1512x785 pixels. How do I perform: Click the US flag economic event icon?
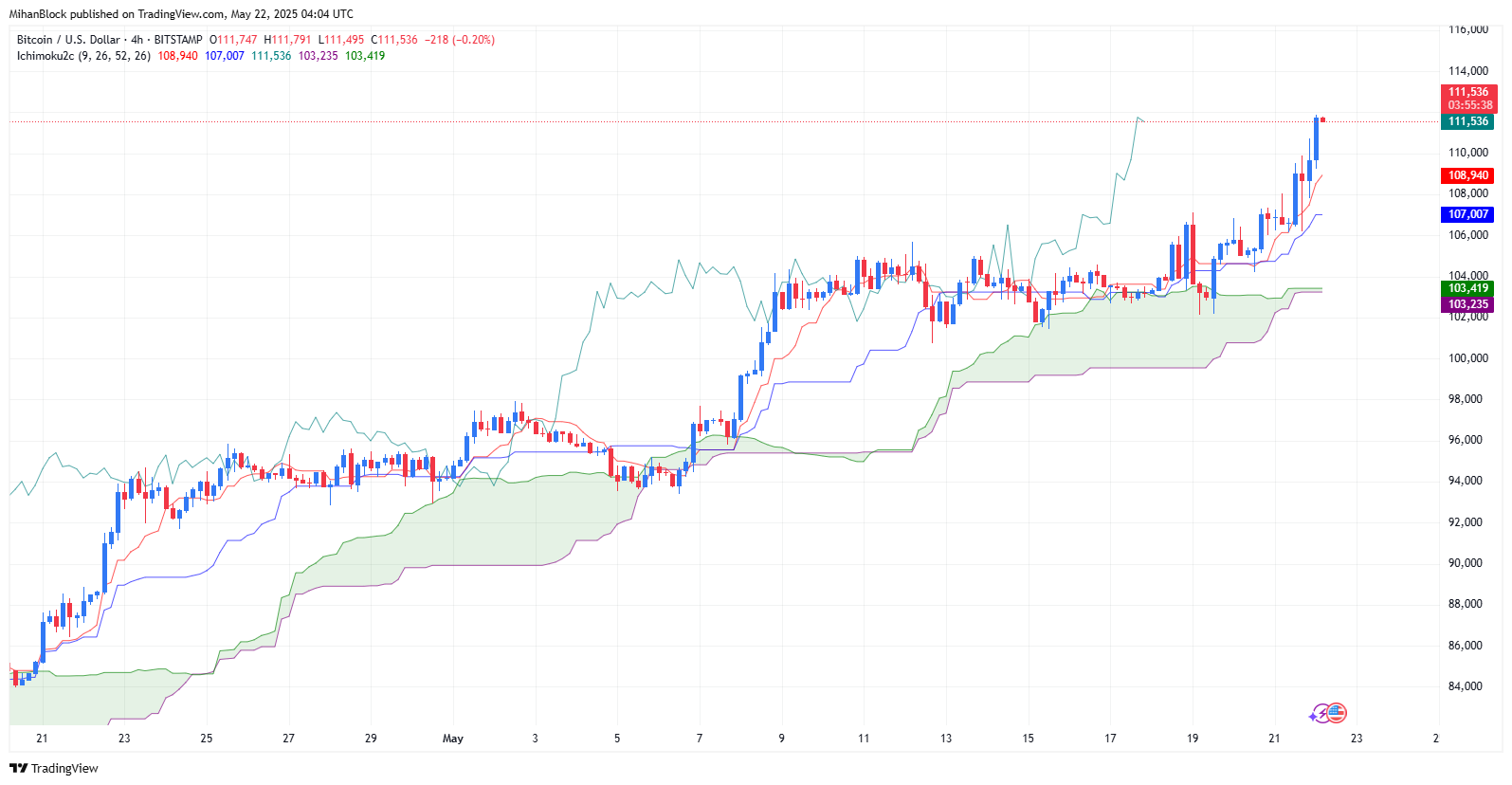point(1336,713)
